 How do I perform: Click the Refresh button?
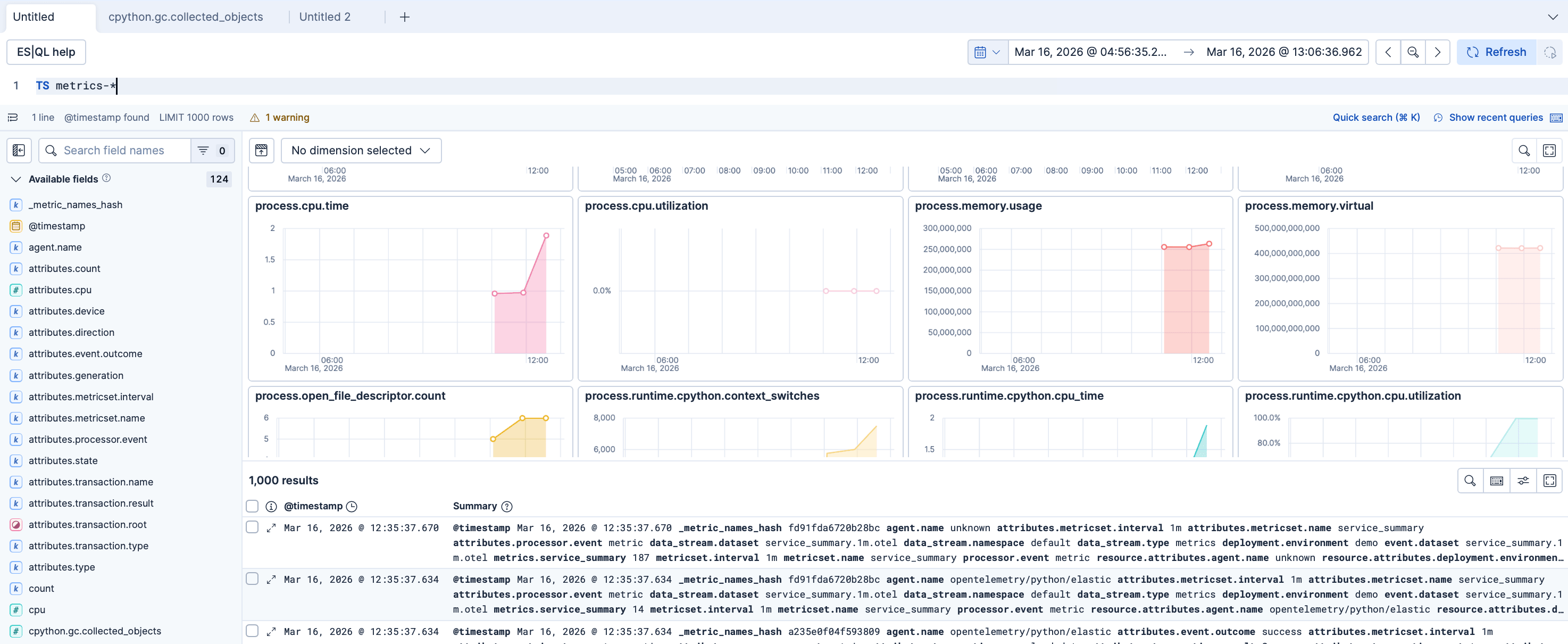[1497, 52]
